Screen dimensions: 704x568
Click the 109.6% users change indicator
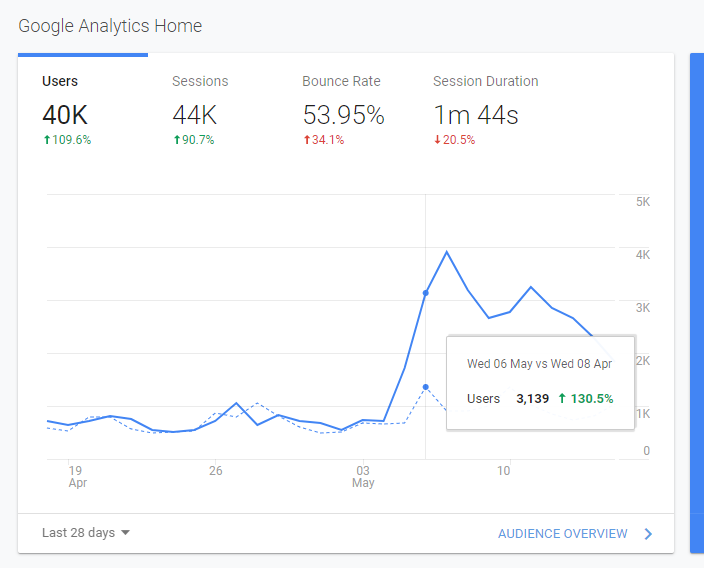67,140
